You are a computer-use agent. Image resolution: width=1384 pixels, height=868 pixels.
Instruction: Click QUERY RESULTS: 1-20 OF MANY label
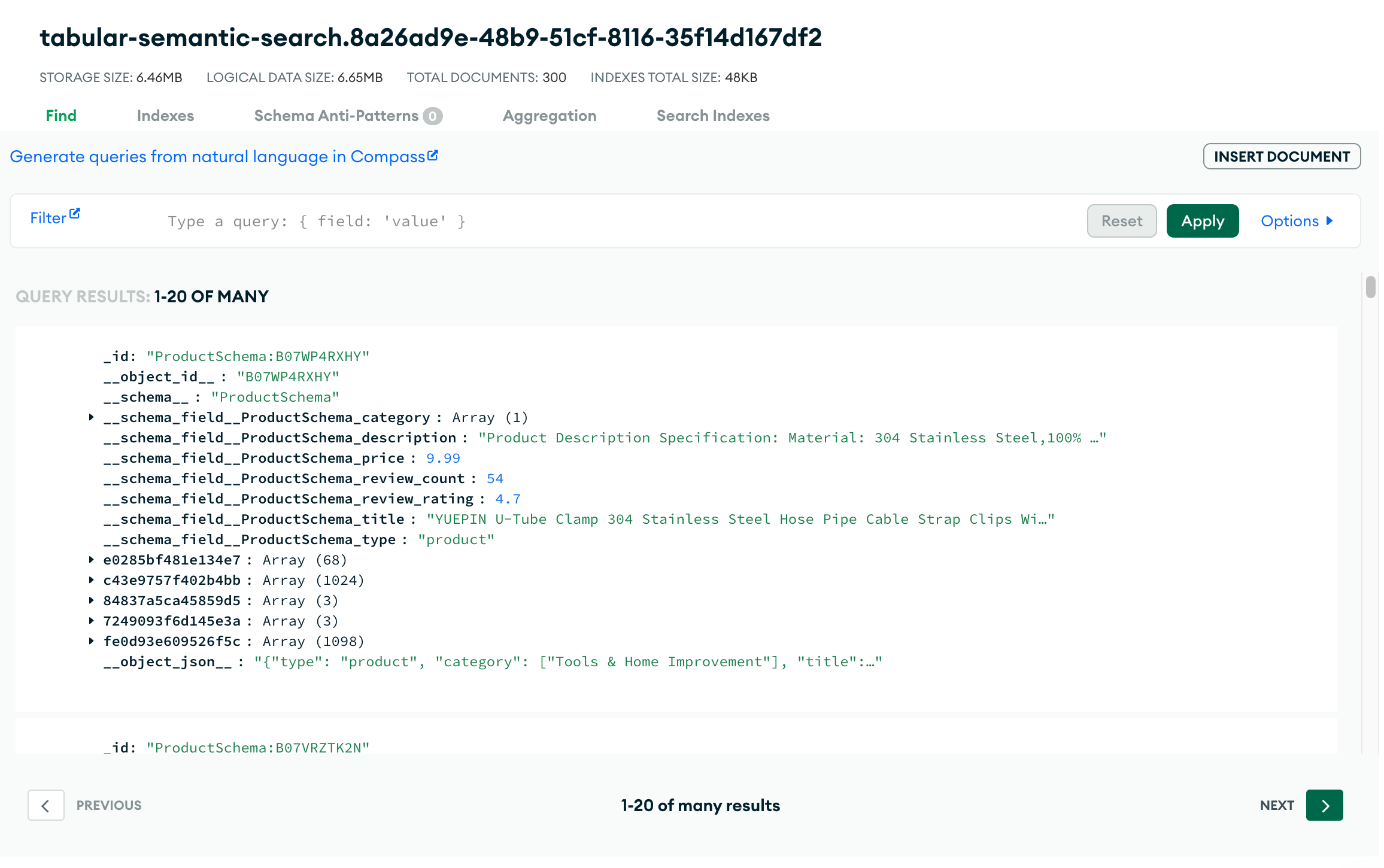[142, 296]
